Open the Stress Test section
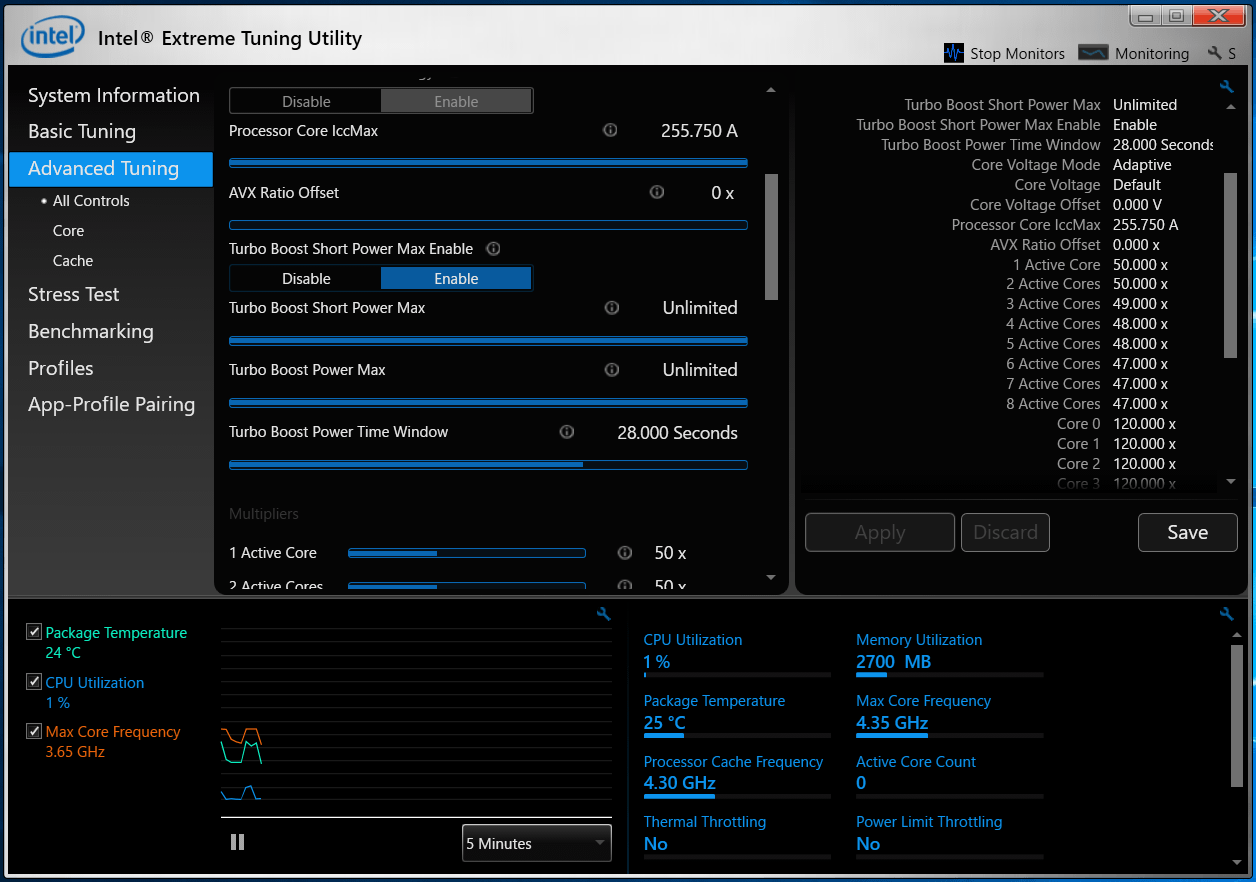Screen dimensions: 1256x882 (x=73, y=294)
